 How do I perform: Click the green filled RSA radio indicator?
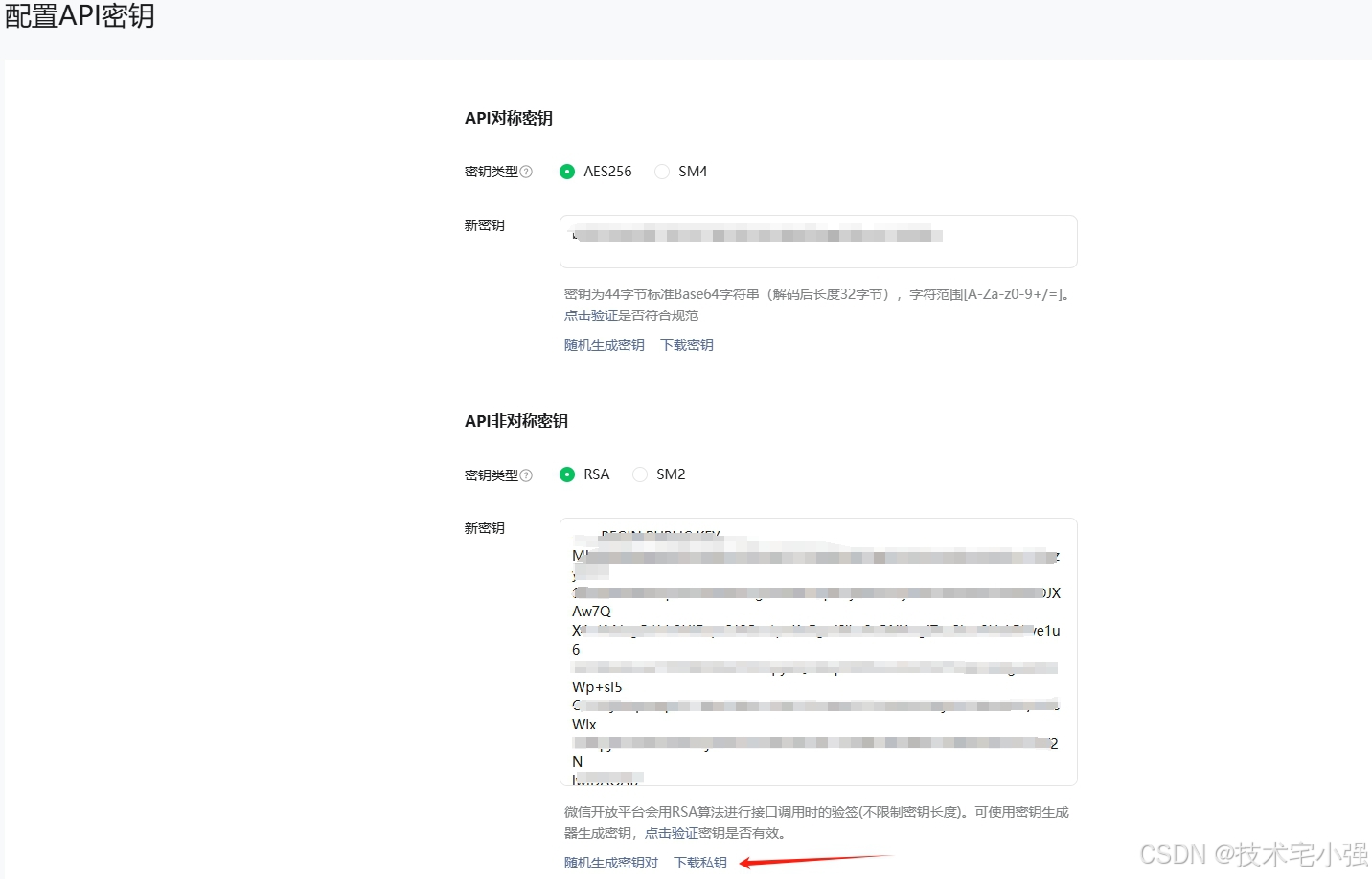567,474
